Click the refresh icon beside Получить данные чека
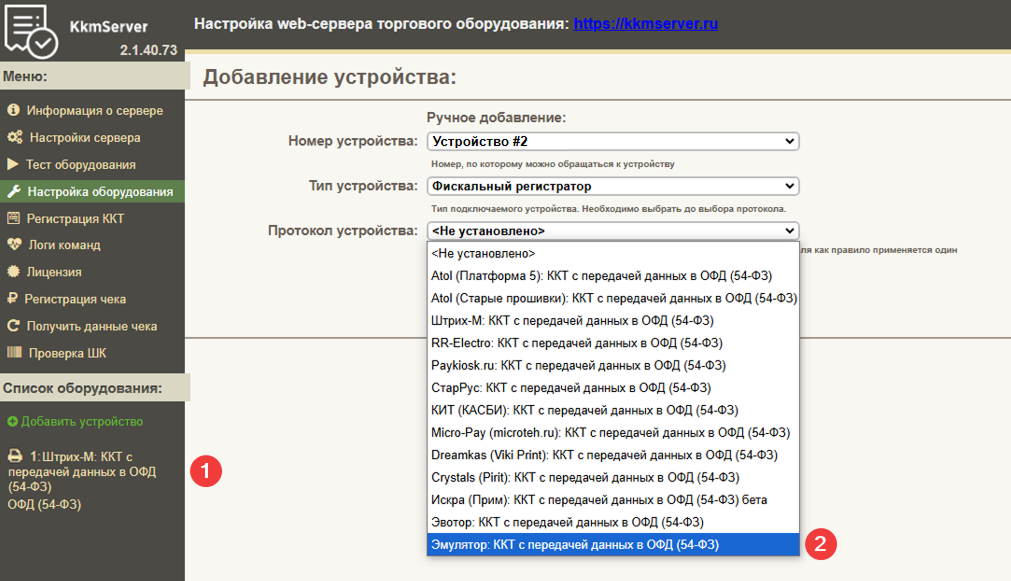 coord(13,326)
